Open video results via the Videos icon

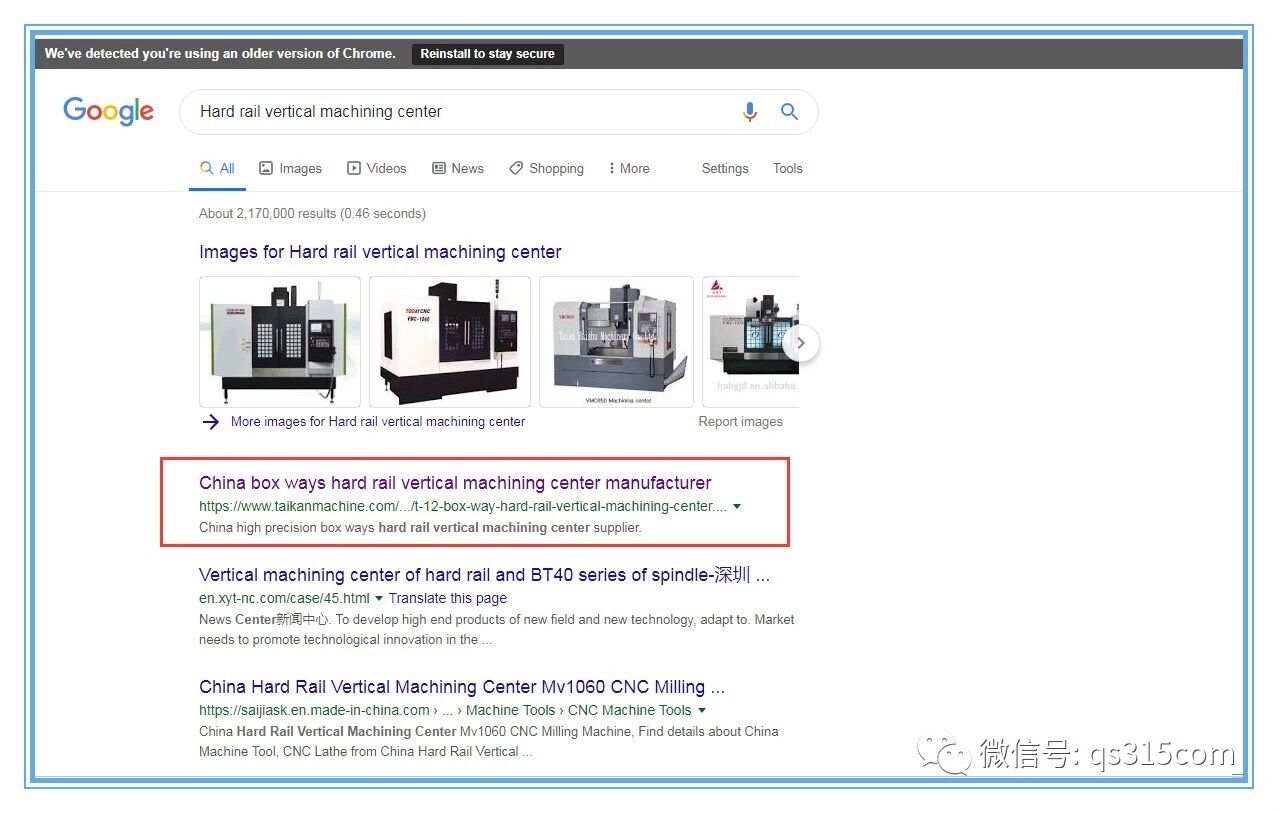(353, 168)
